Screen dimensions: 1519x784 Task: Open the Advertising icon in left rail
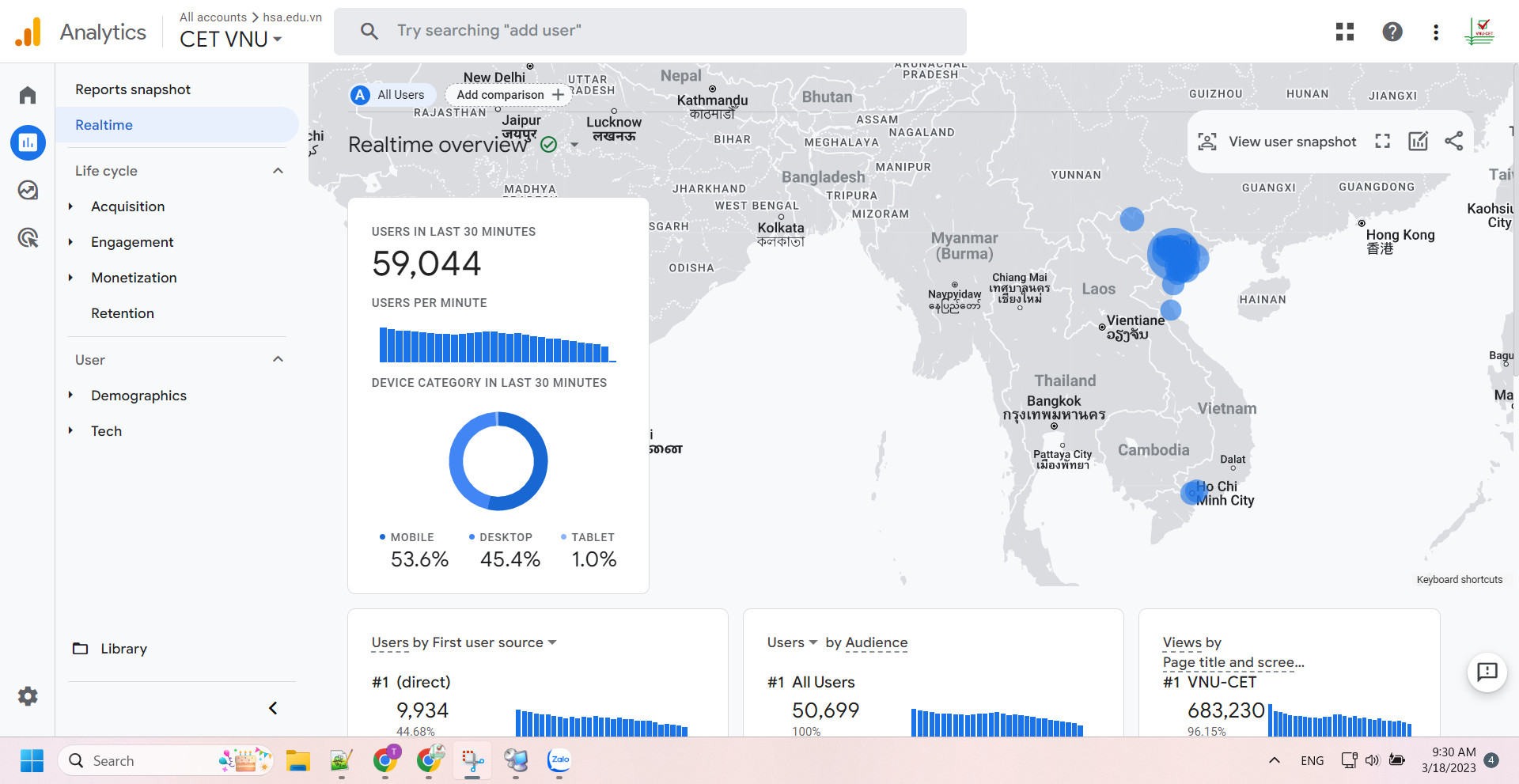click(x=28, y=237)
